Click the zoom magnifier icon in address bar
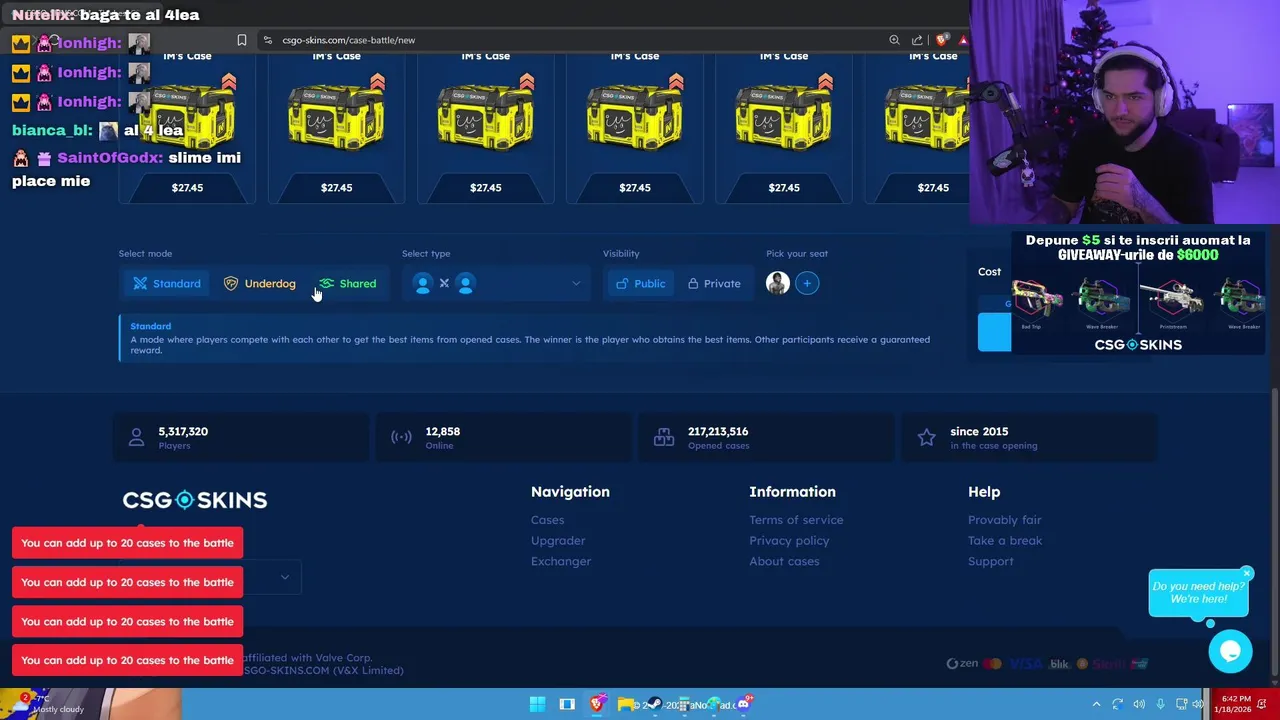This screenshot has height=720, width=1280. (x=894, y=40)
